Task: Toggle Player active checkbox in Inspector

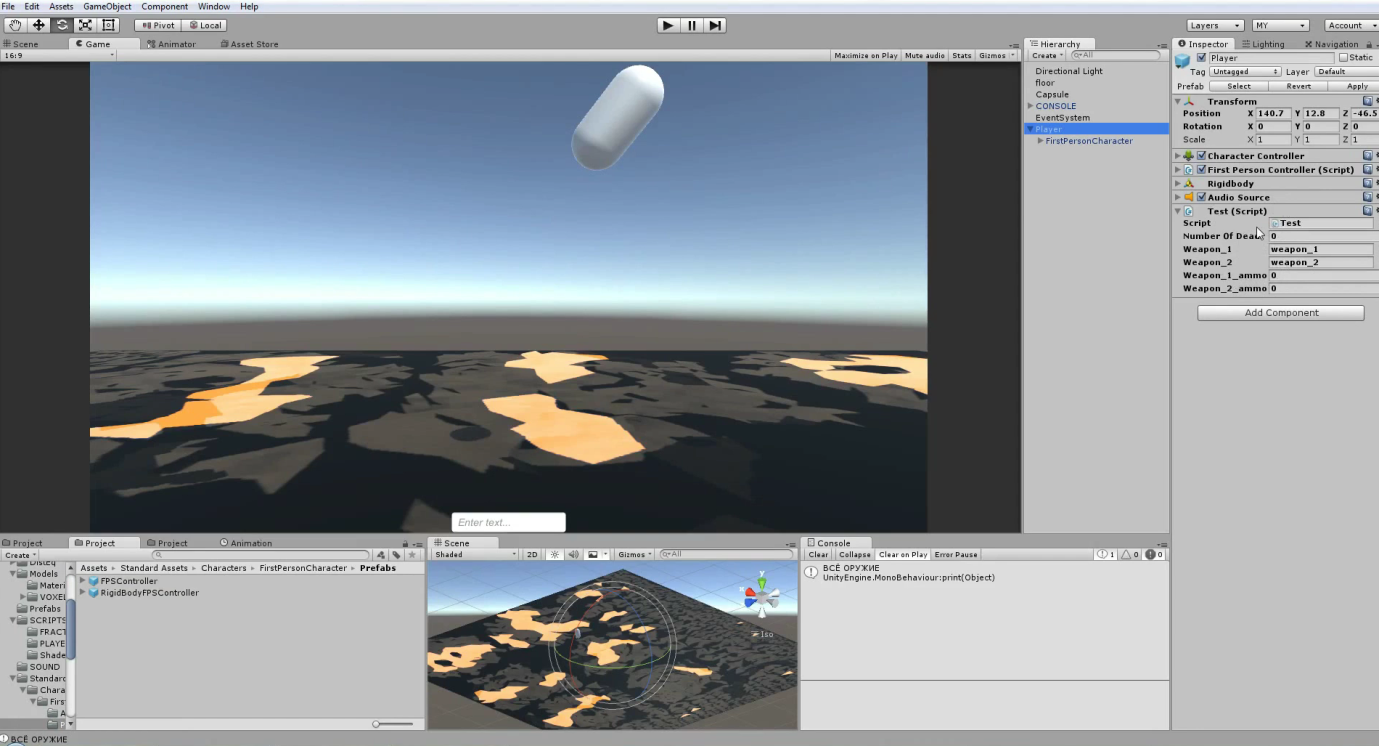Action: (1201, 58)
